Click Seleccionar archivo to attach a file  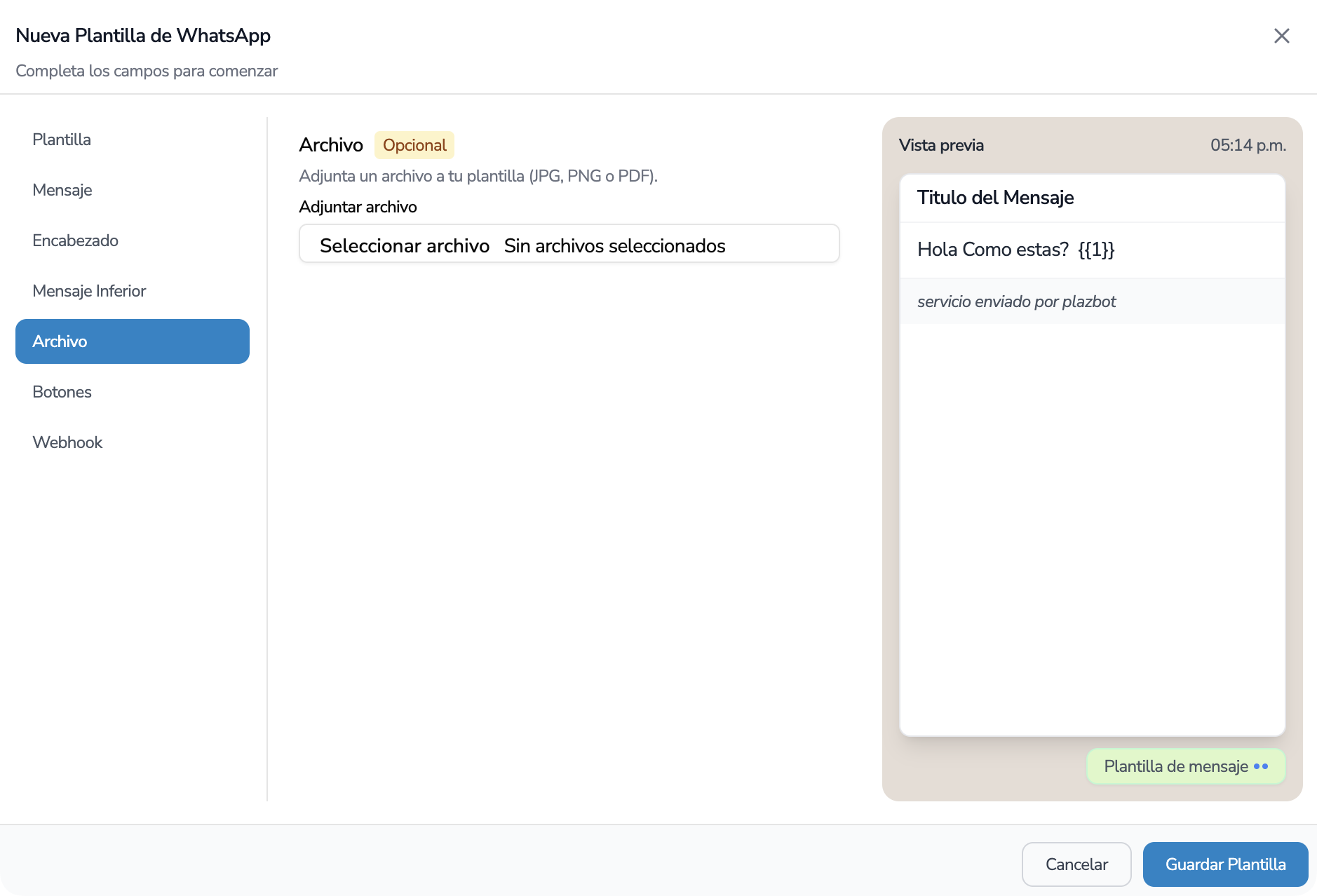[x=405, y=245]
